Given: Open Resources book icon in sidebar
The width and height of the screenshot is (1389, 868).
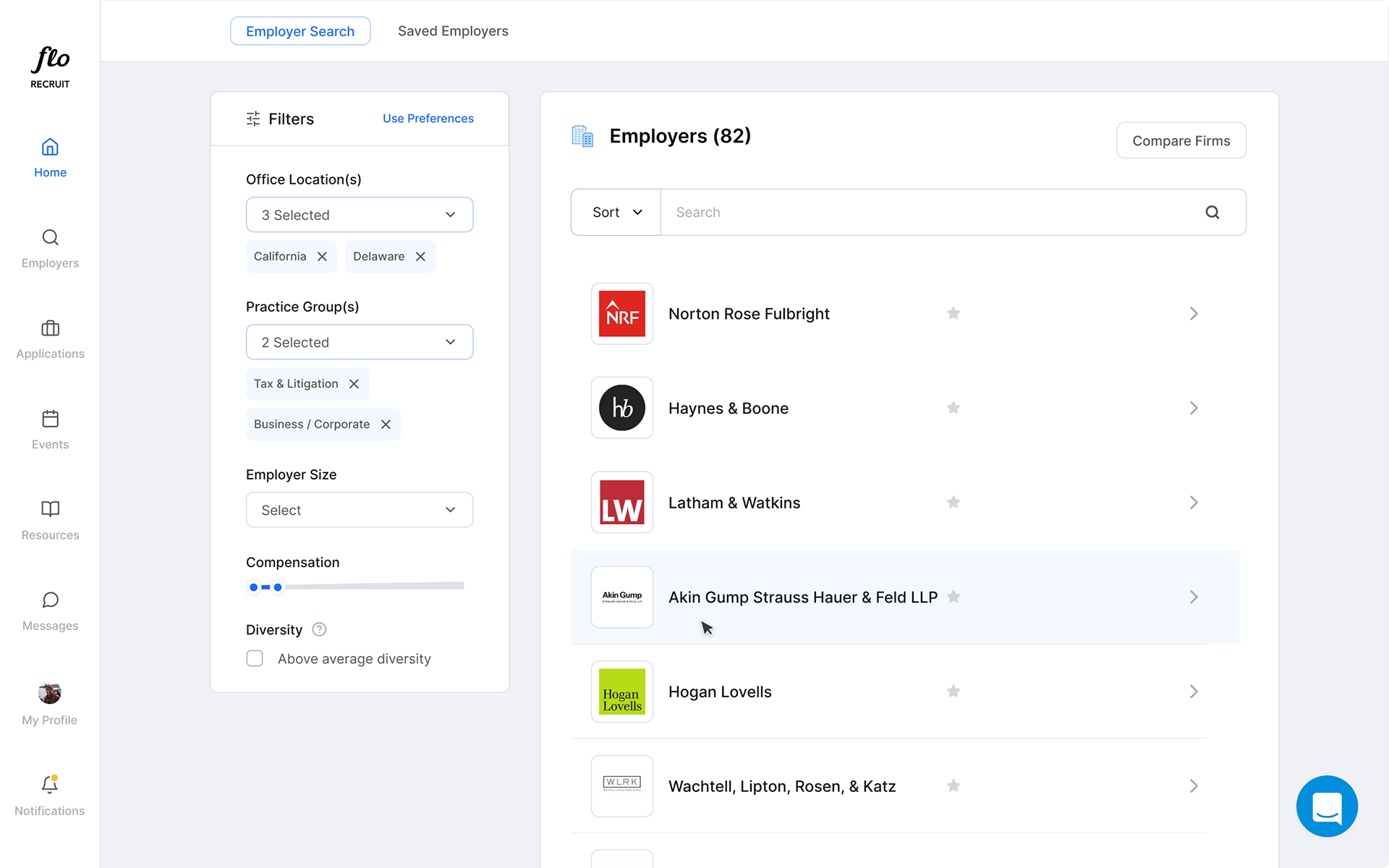Looking at the screenshot, I should (x=50, y=509).
